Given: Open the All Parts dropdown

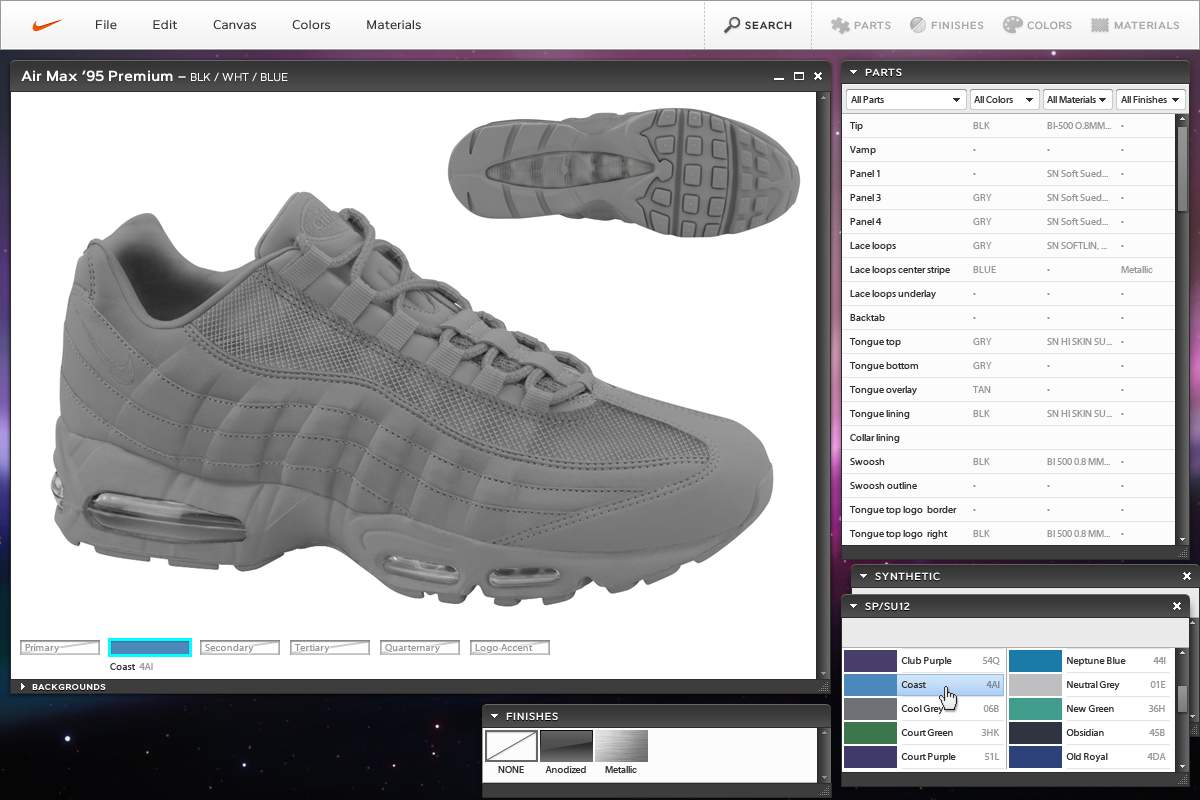Looking at the screenshot, I should [905, 100].
